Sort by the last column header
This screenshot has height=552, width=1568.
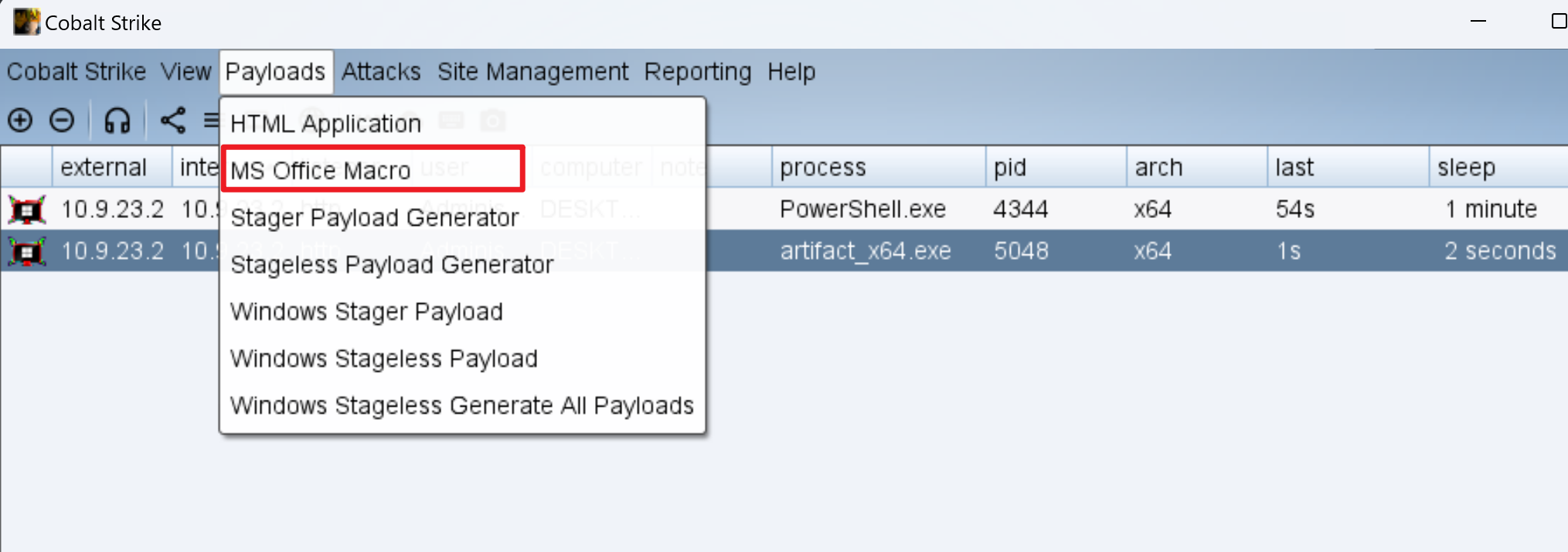coord(1348,167)
